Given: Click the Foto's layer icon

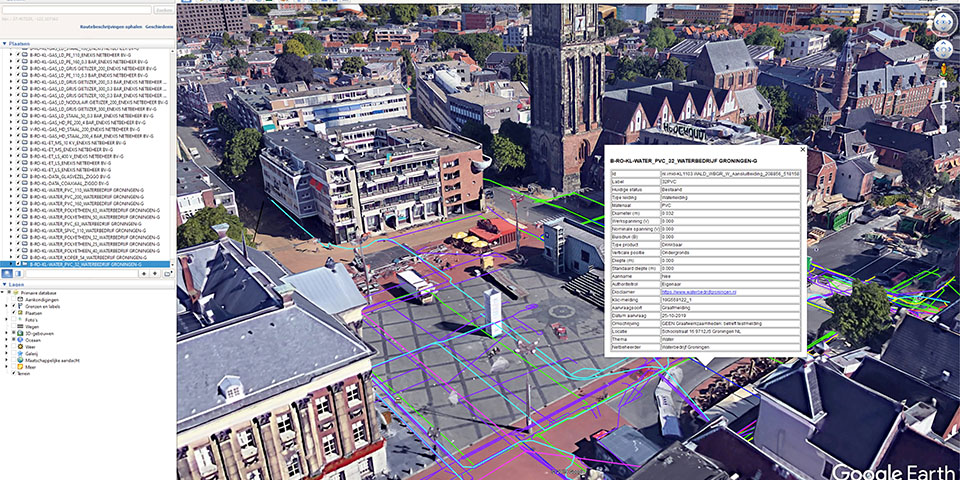Looking at the screenshot, I should tap(20, 320).
